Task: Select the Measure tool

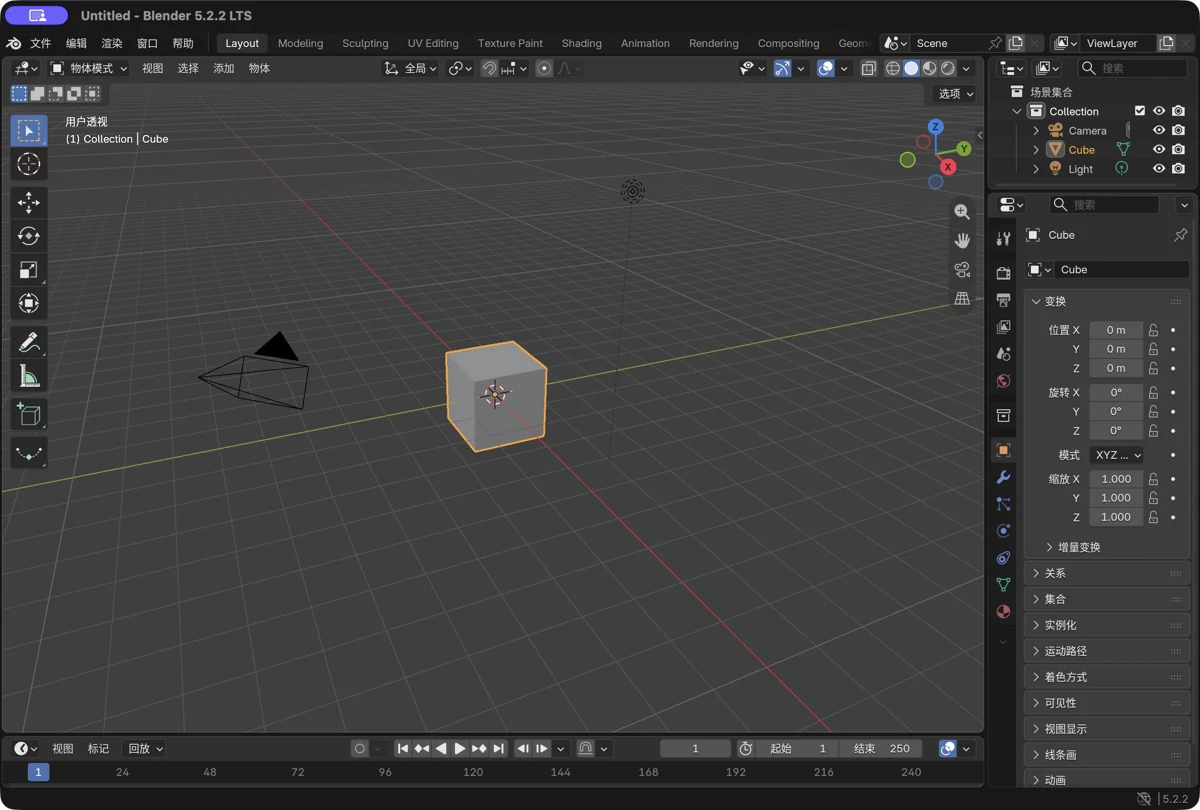Action: coord(29,376)
